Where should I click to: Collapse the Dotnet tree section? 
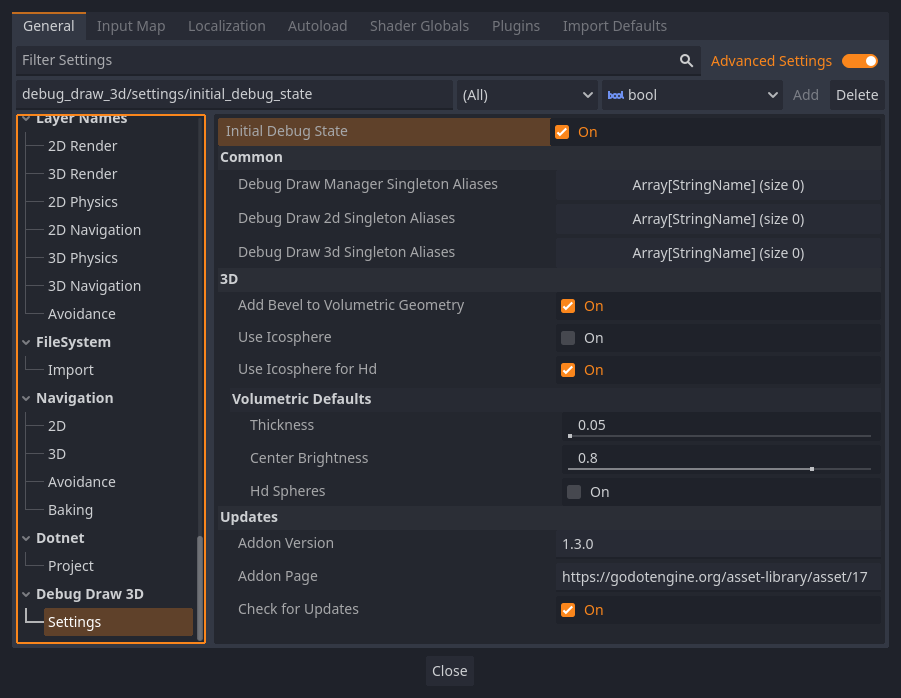(26, 538)
